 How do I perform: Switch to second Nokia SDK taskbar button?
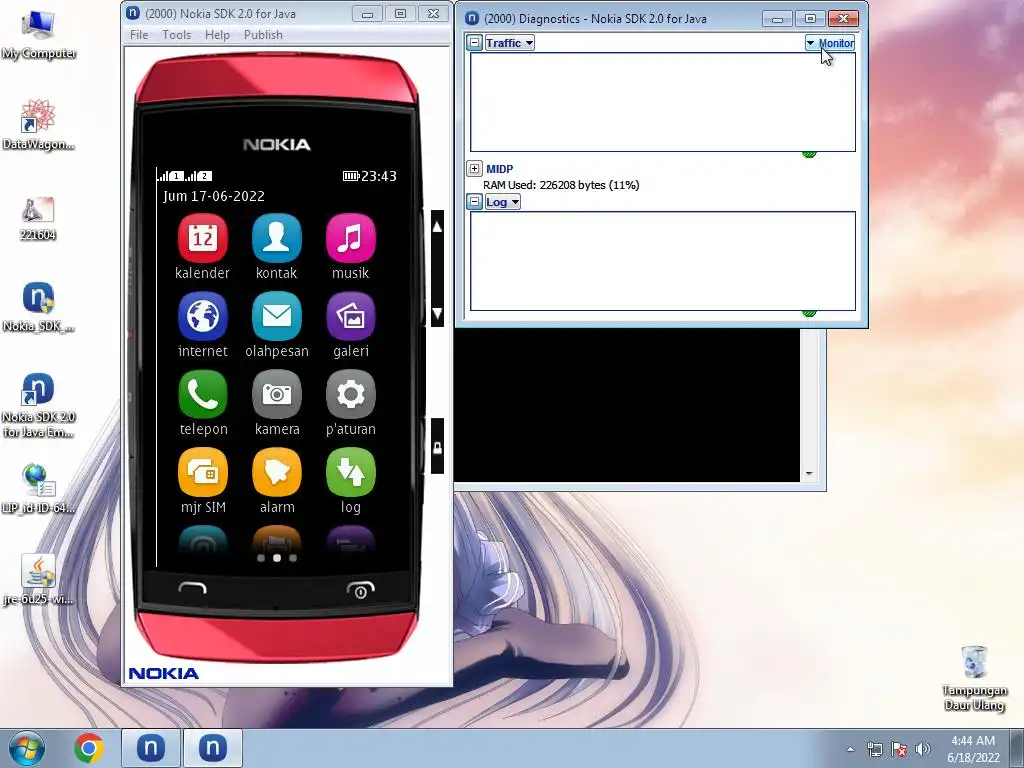coord(213,748)
